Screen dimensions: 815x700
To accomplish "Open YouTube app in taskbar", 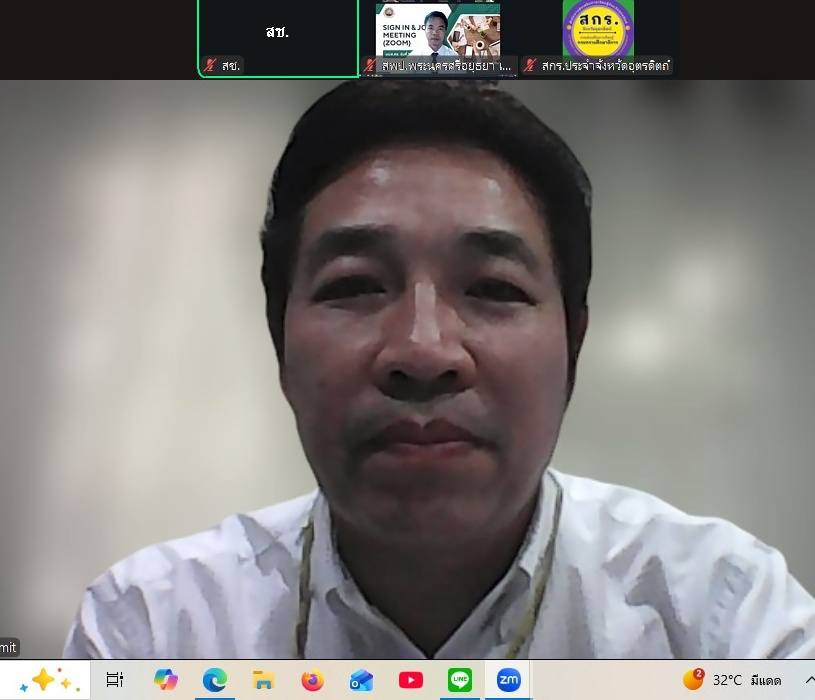I will (410, 680).
